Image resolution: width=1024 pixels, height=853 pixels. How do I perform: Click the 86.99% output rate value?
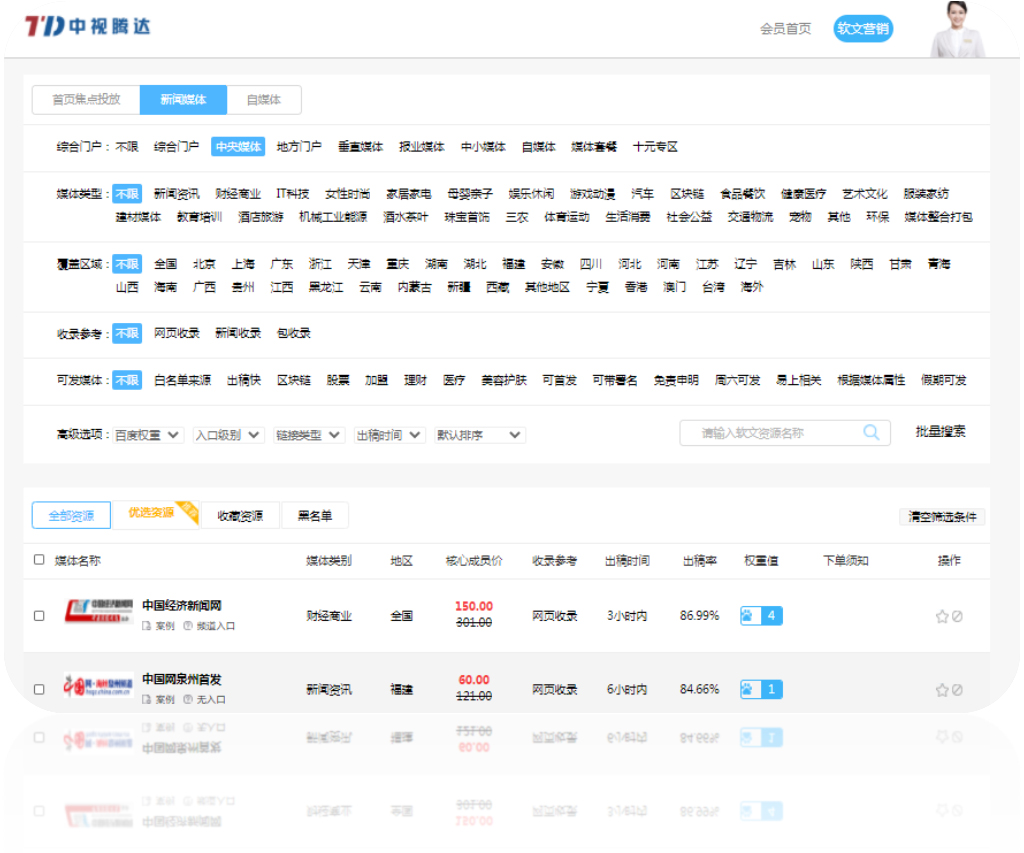click(699, 615)
